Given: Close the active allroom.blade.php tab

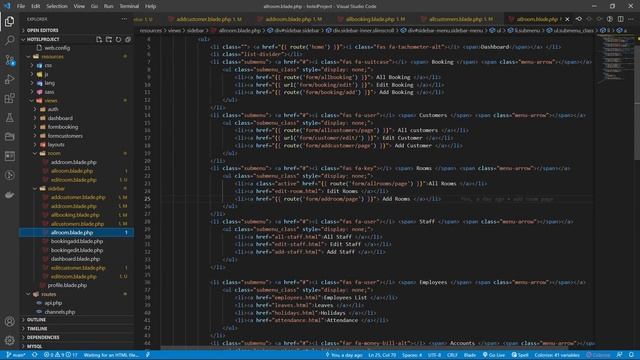Looking at the screenshot, I should point(567,19).
